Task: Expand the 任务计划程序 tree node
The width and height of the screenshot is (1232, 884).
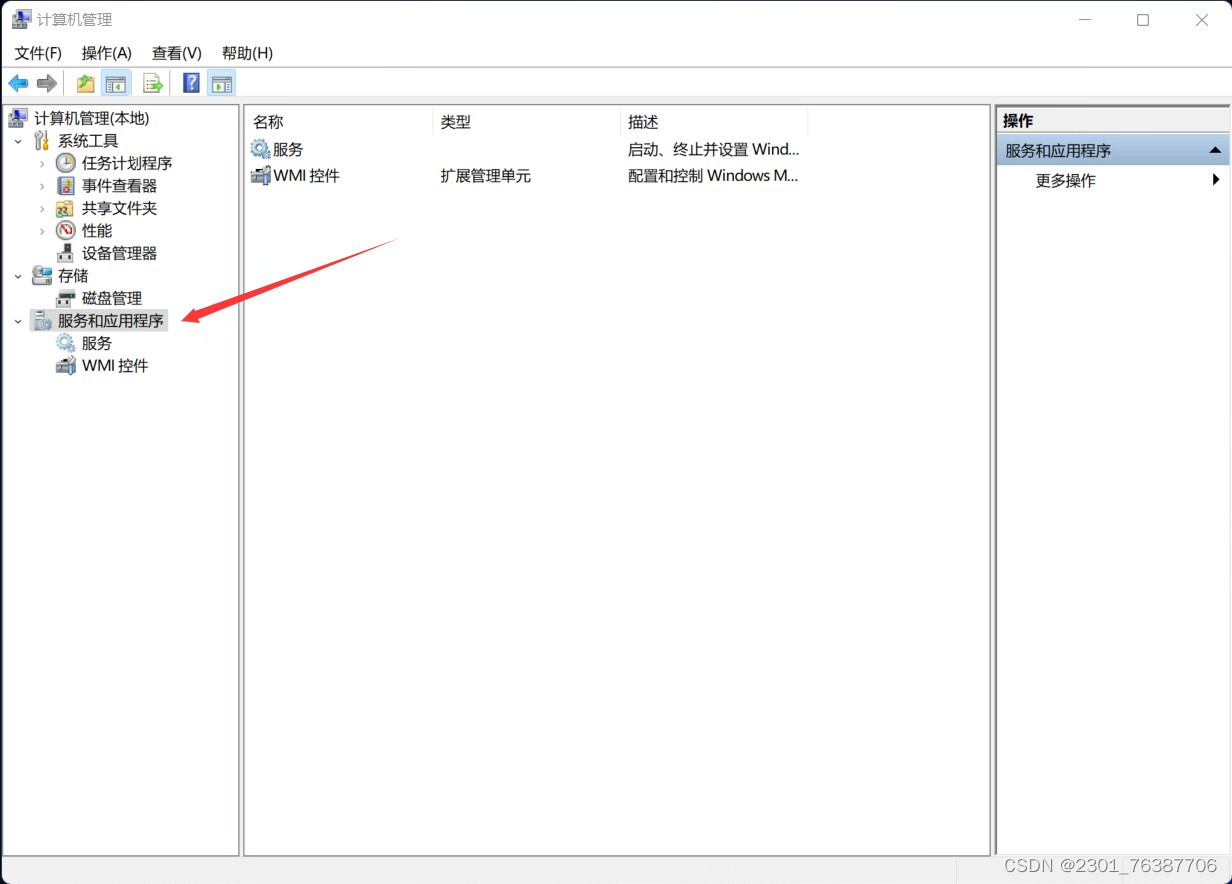Action: (x=42, y=163)
